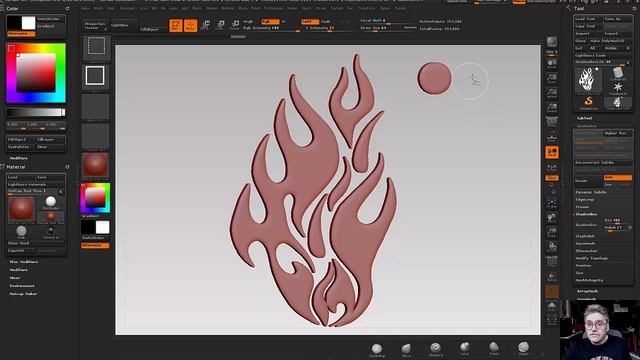The image size is (640, 360).
Task: Click the Load Tool button
Action: pyautogui.click(x=588, y=19)
